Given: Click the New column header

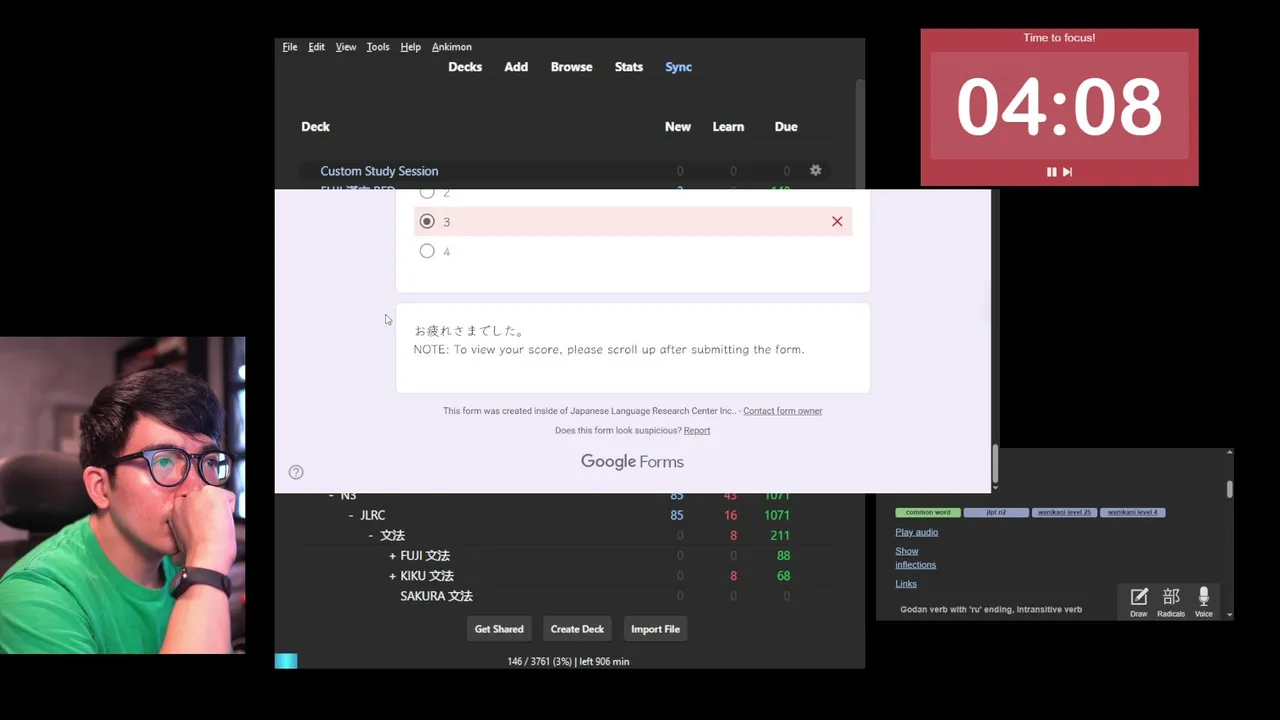Looking at the screenshot, I should point(678,127).
